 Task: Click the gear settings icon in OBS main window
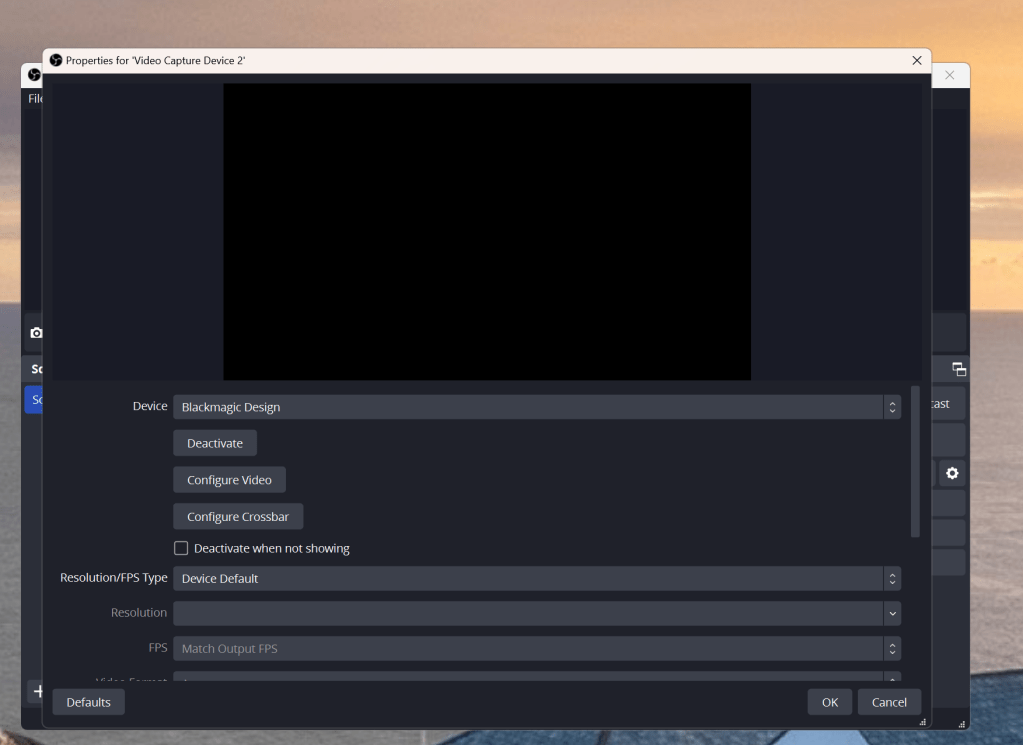(952, 473)
